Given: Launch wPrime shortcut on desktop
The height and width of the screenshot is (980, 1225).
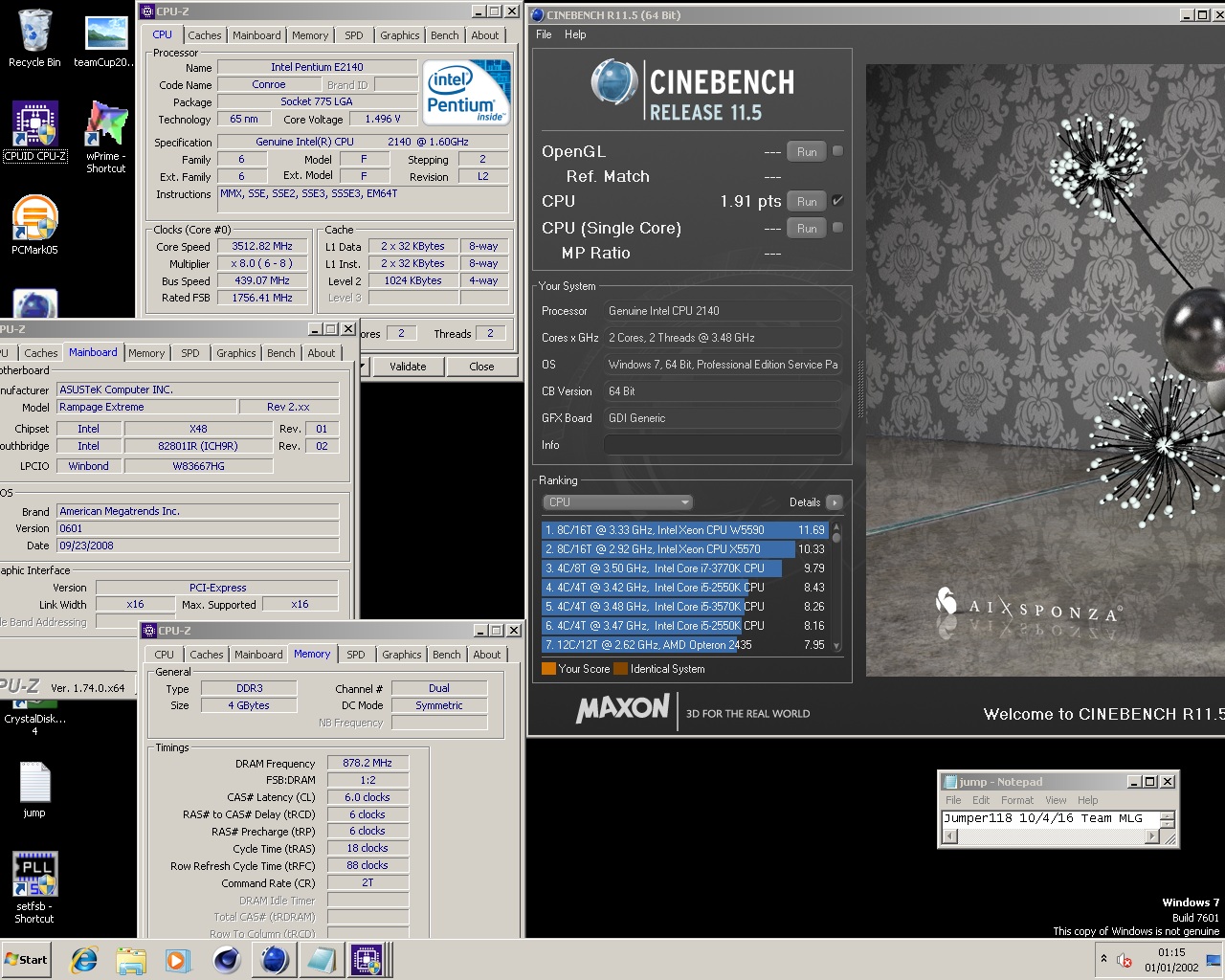Looking at the screenshot, I should (x=105, y=136).
